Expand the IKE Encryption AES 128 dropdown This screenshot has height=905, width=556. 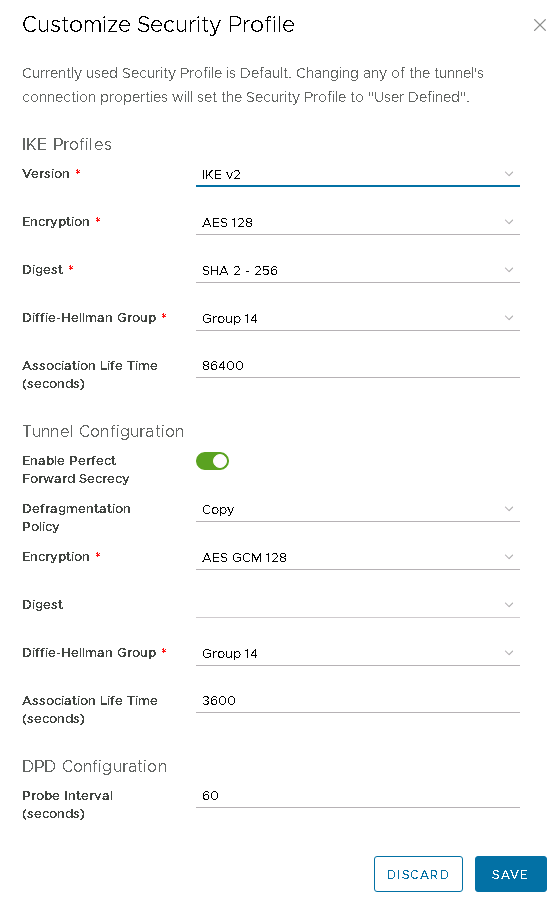click(357, 222)
